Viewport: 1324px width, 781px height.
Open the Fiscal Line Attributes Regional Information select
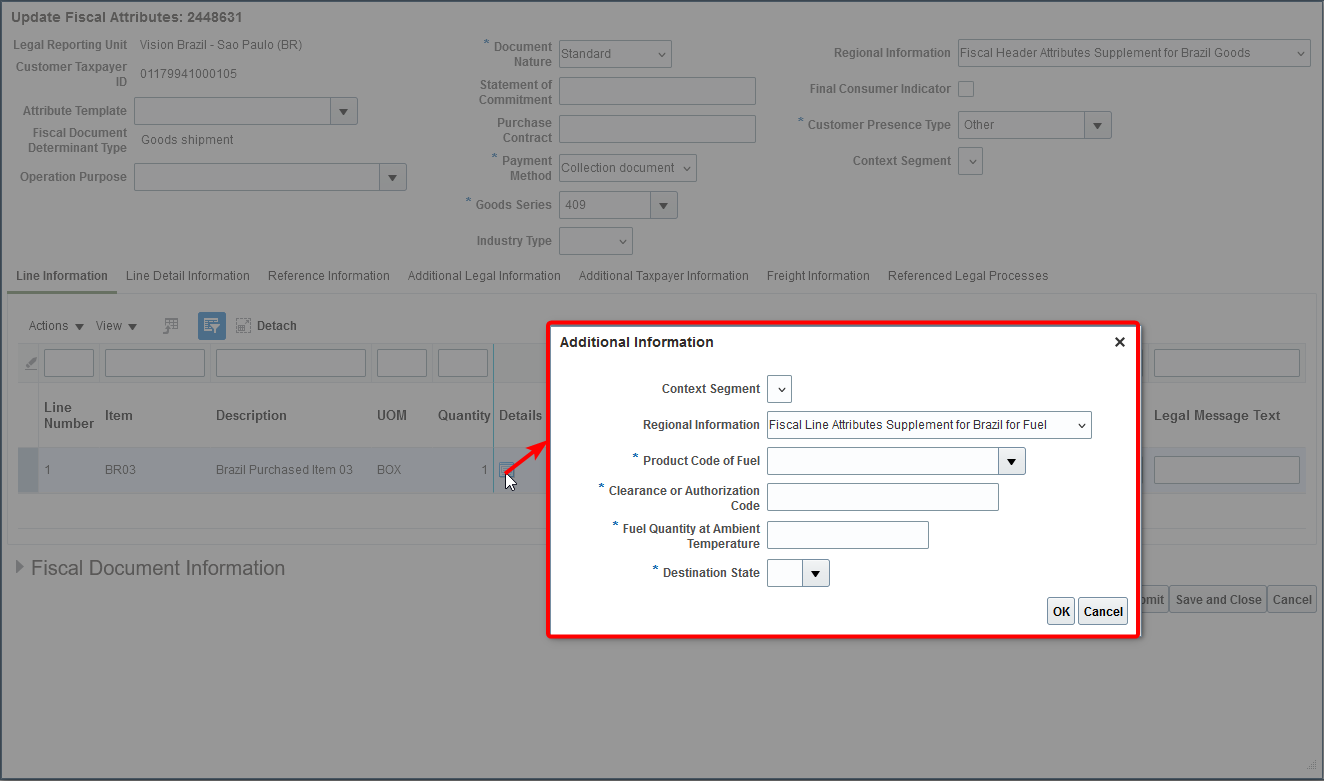(x=929, y=425)
